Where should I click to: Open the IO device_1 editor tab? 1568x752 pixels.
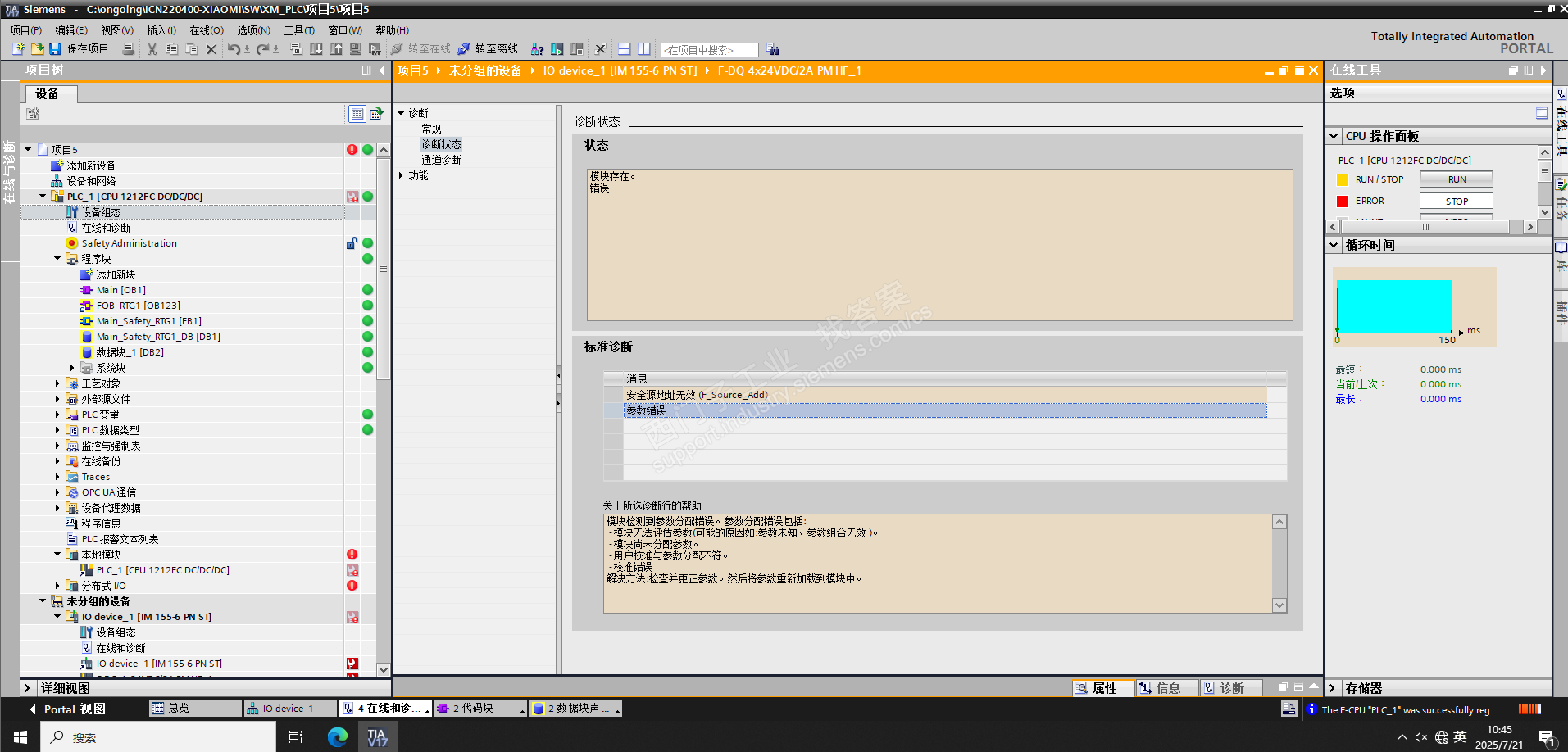290,709
